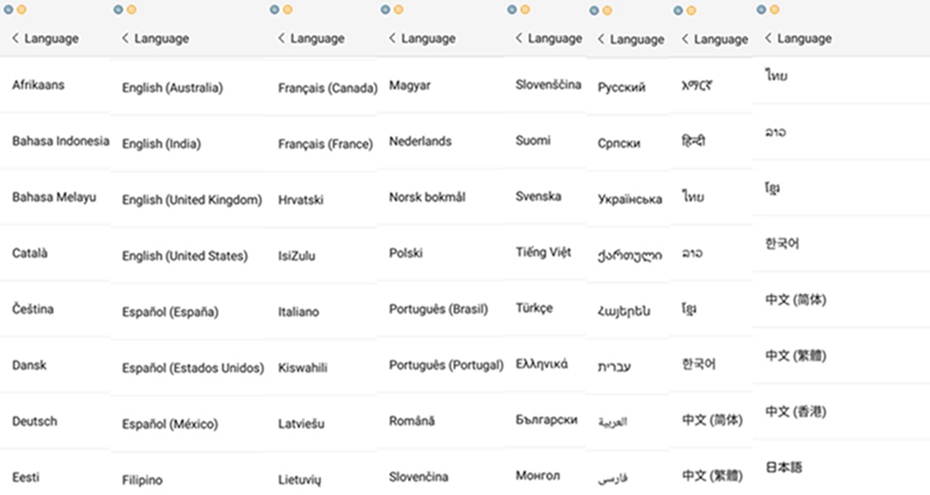Select 日本語 language
Image resolution: width=930 pixels, height=495 pixels.
(x=784, y=467)
